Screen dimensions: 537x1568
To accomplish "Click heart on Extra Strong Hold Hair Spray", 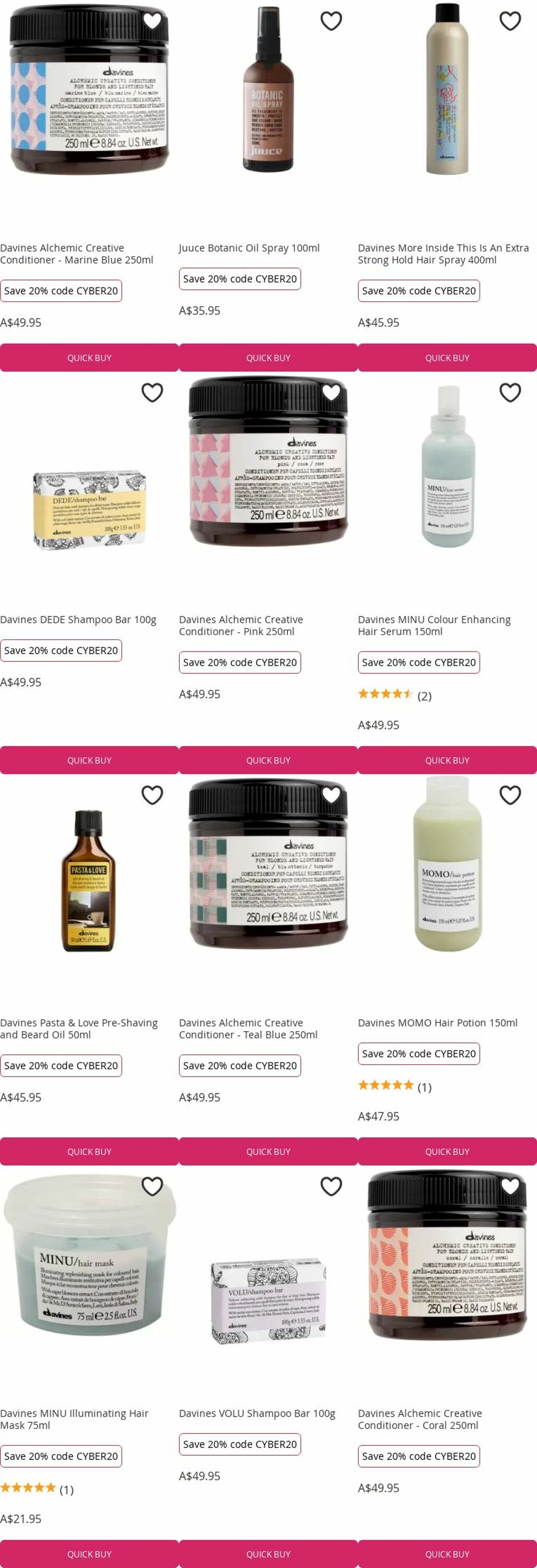I will tap(510, 21).
